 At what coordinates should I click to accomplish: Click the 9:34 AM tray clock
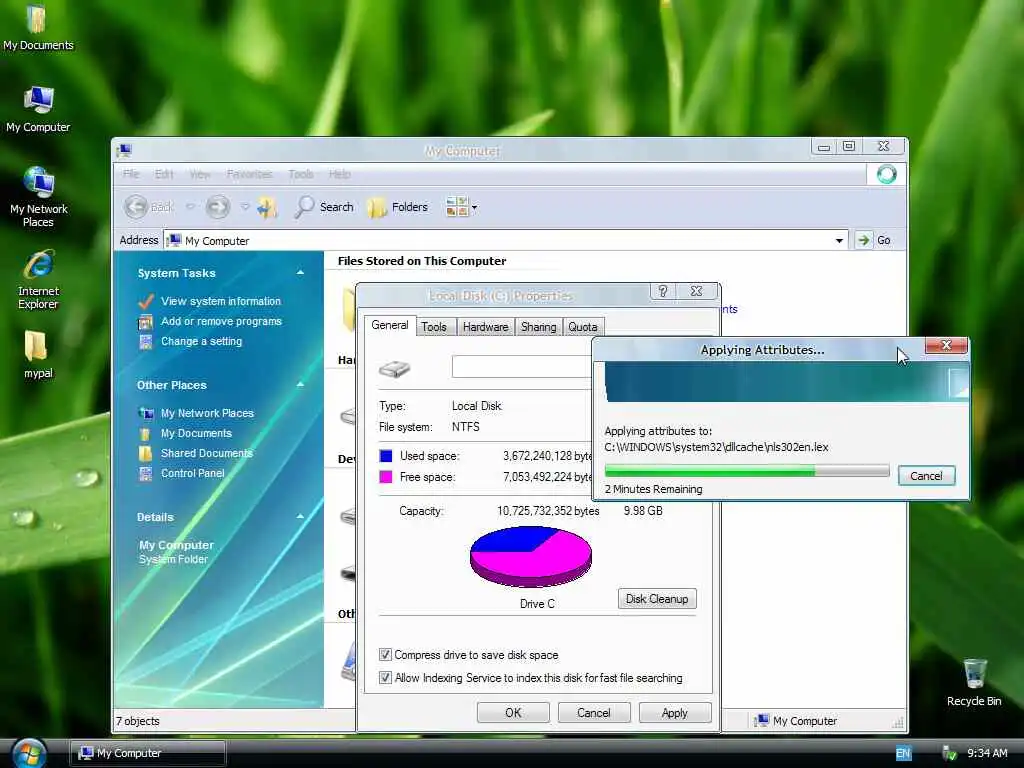987,754
